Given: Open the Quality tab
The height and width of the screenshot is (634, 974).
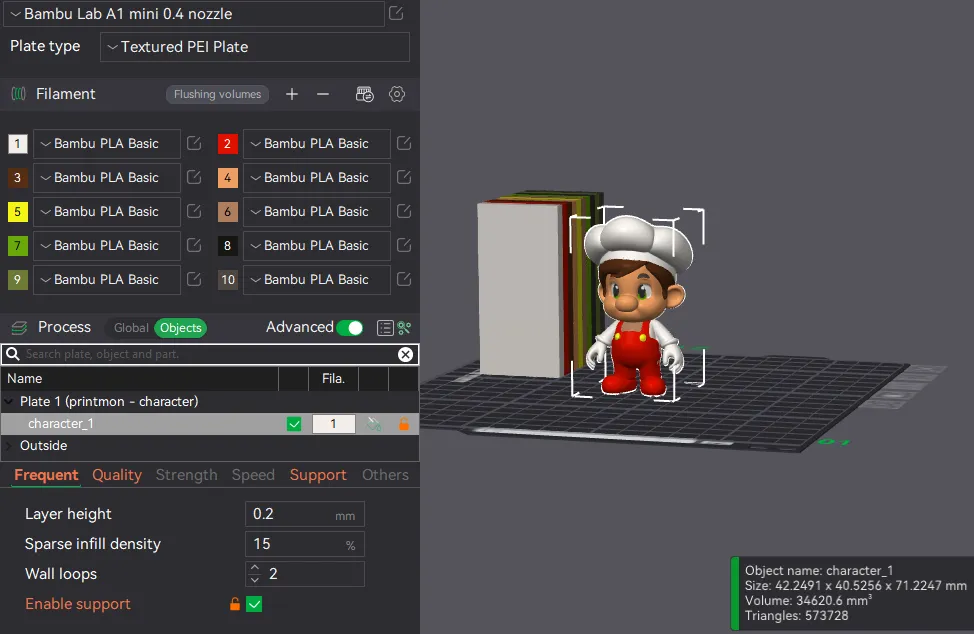Looking at the screenshot, I should click(x=117, y=475).
